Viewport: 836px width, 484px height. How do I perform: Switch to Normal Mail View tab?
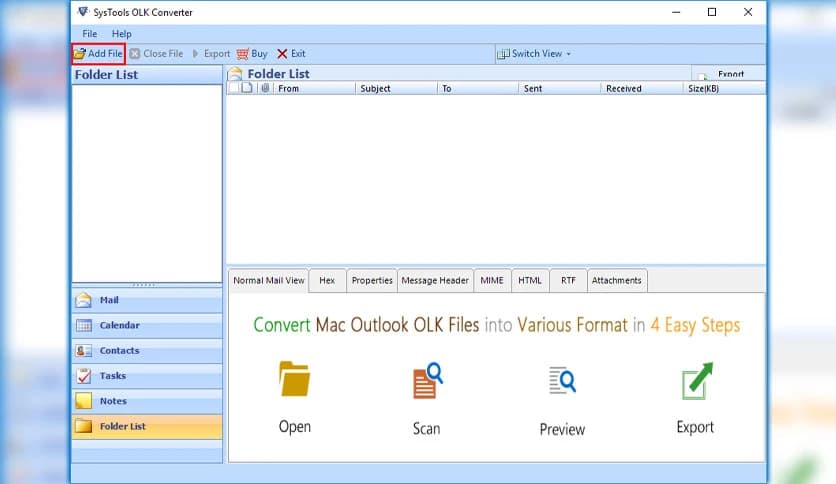pos(269,280)
